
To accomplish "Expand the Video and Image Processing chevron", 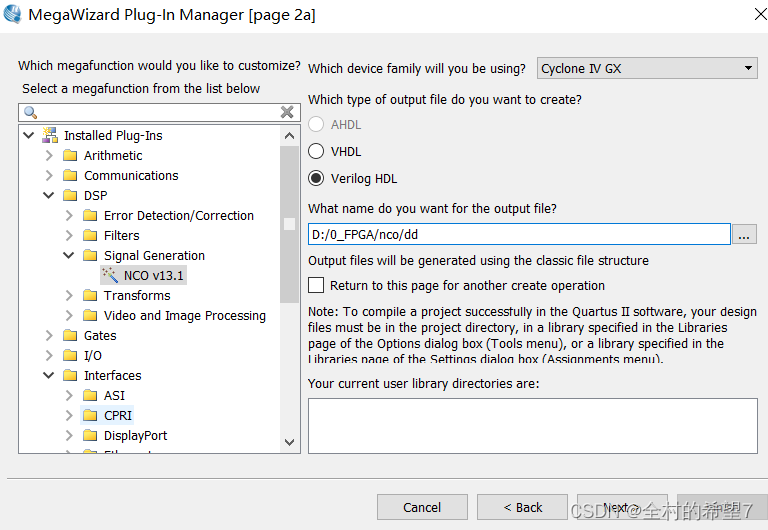I will (69, 315).
